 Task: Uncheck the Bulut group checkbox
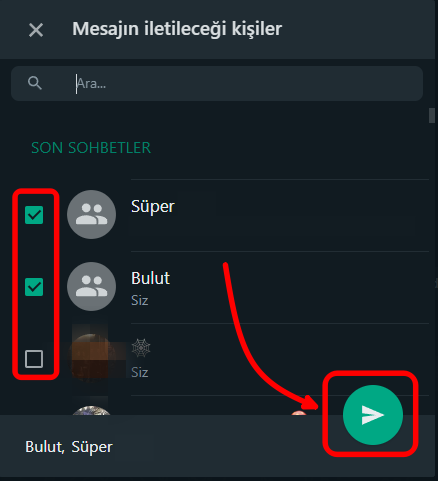(34, 287)
